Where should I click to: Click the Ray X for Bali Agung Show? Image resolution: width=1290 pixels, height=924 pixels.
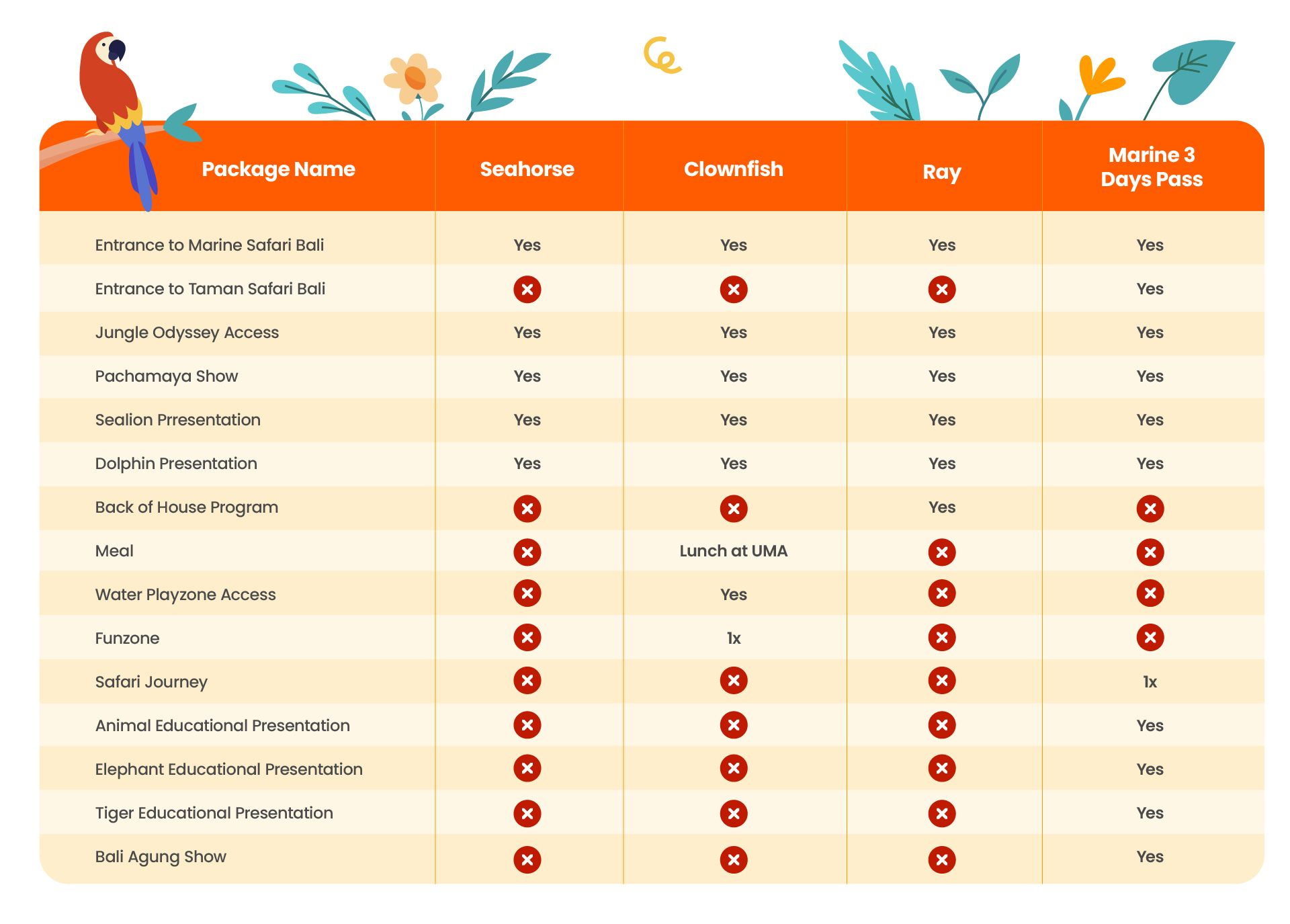(x=941, y=859)
